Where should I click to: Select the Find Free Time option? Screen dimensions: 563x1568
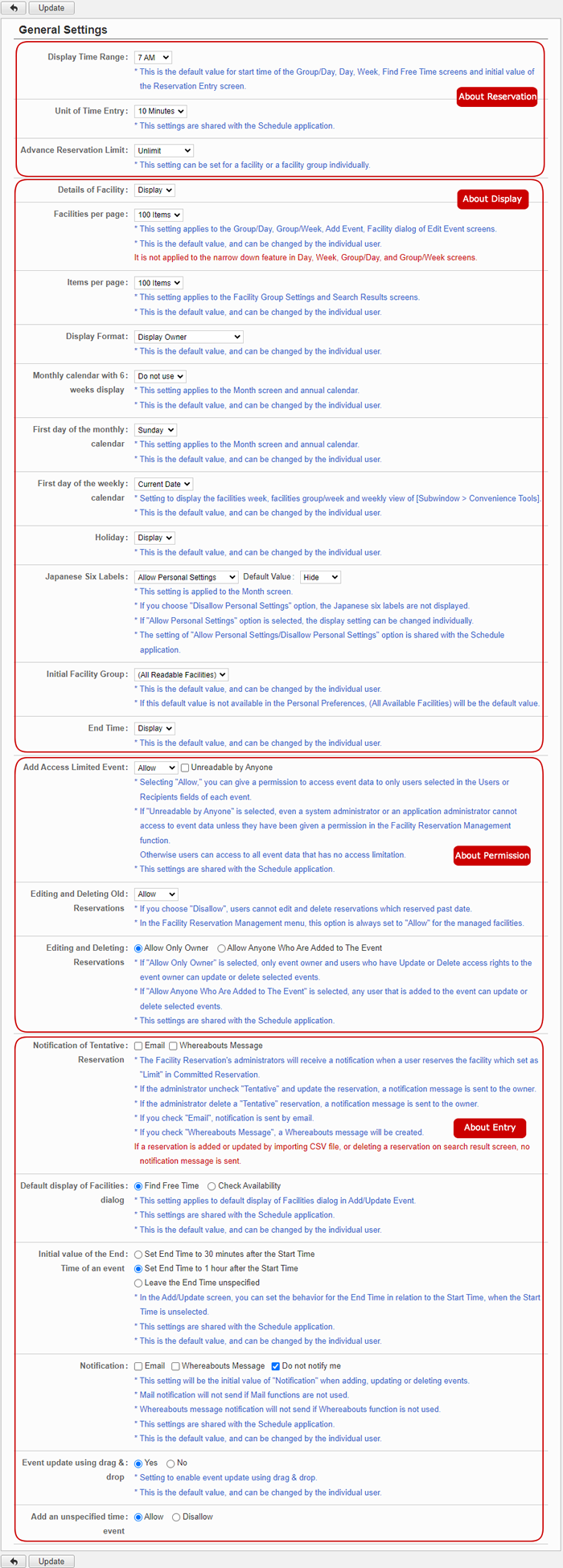tap(138, 1186)
